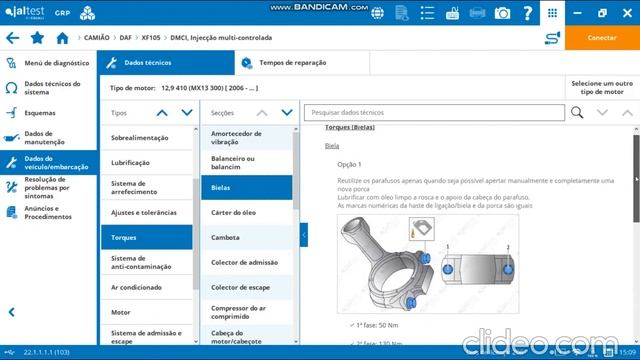This screenshot has width=640, height=360.
Task: Go back with the left arrow icon
Action: [x=13, y=38]
